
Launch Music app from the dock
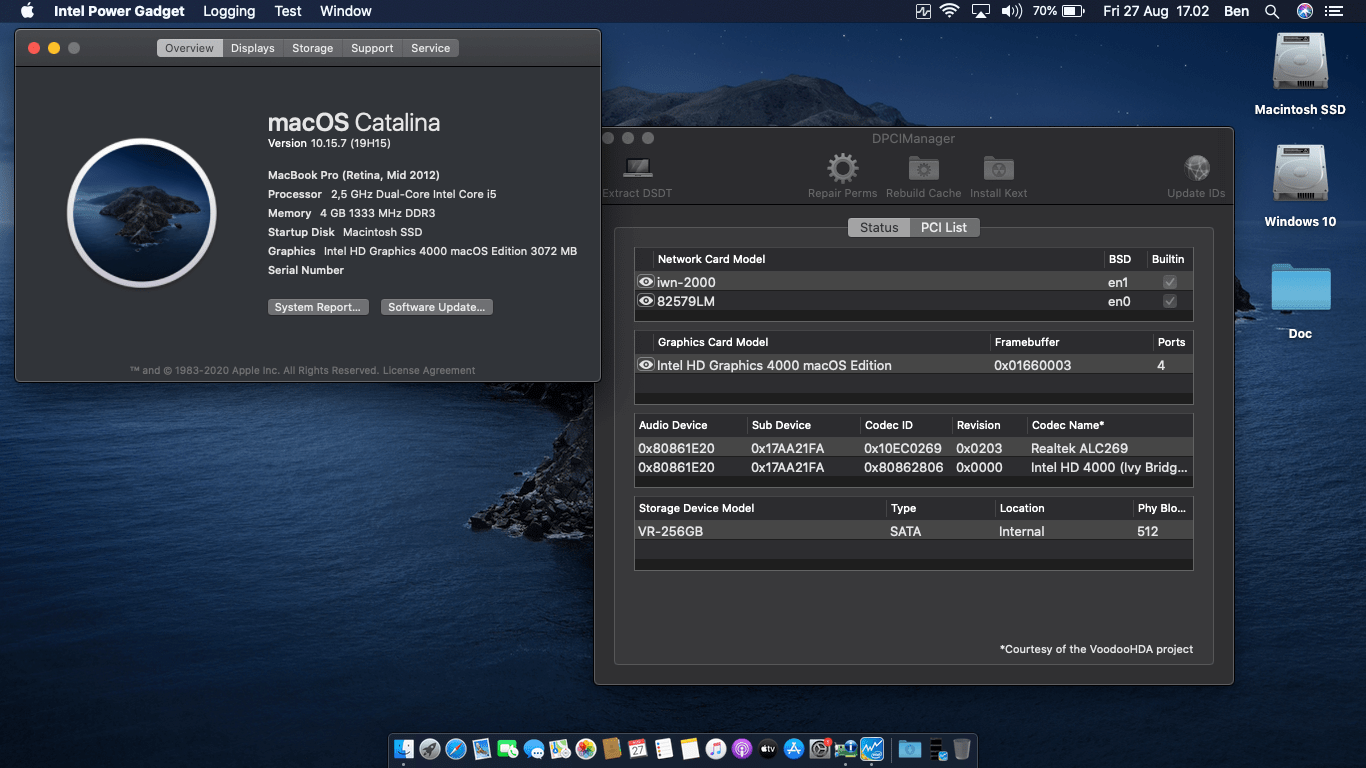tap(715, 748)
